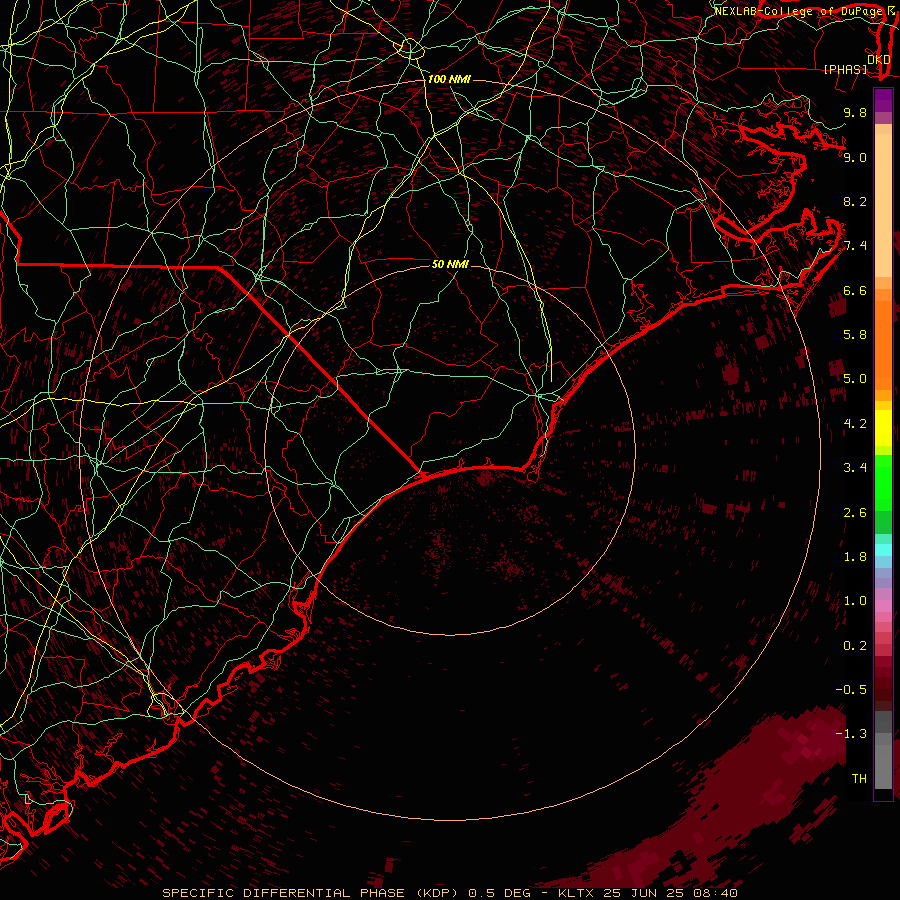
Task: Click the DKD label above the color scale
Action: (x=878, y=59)
